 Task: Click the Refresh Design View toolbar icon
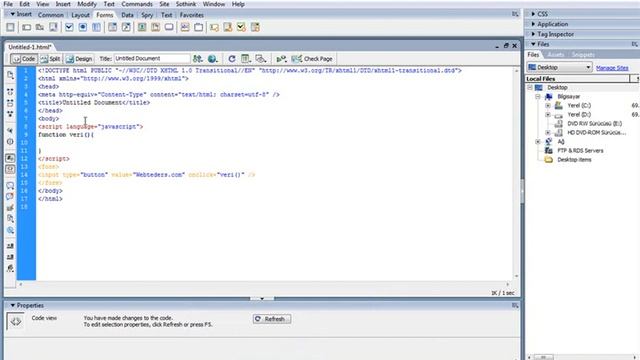pos(232,59)
